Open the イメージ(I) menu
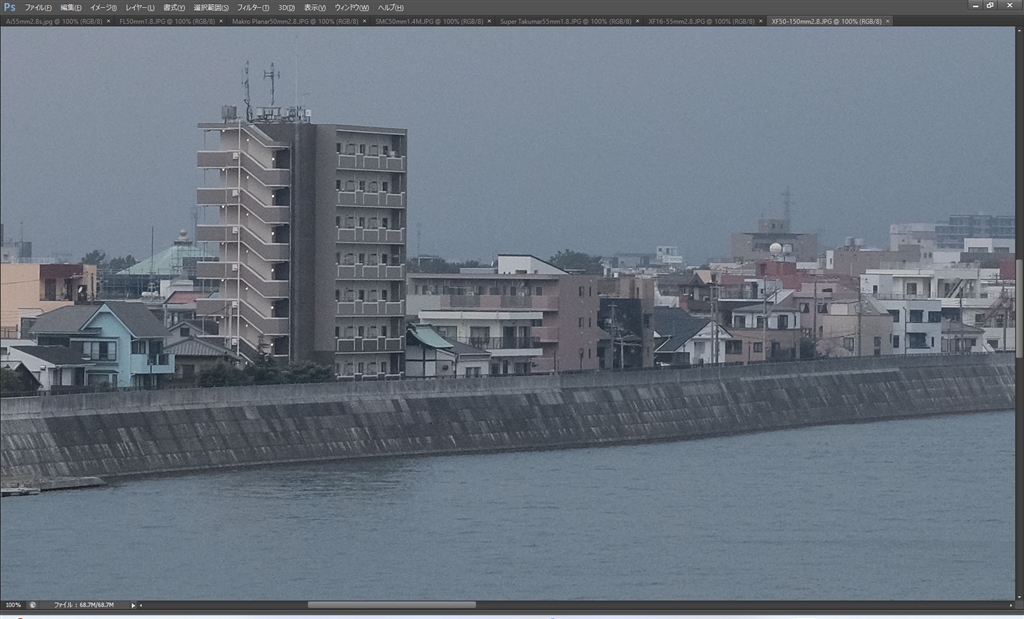Screen dimensions: 1024x619 point(103,8)
